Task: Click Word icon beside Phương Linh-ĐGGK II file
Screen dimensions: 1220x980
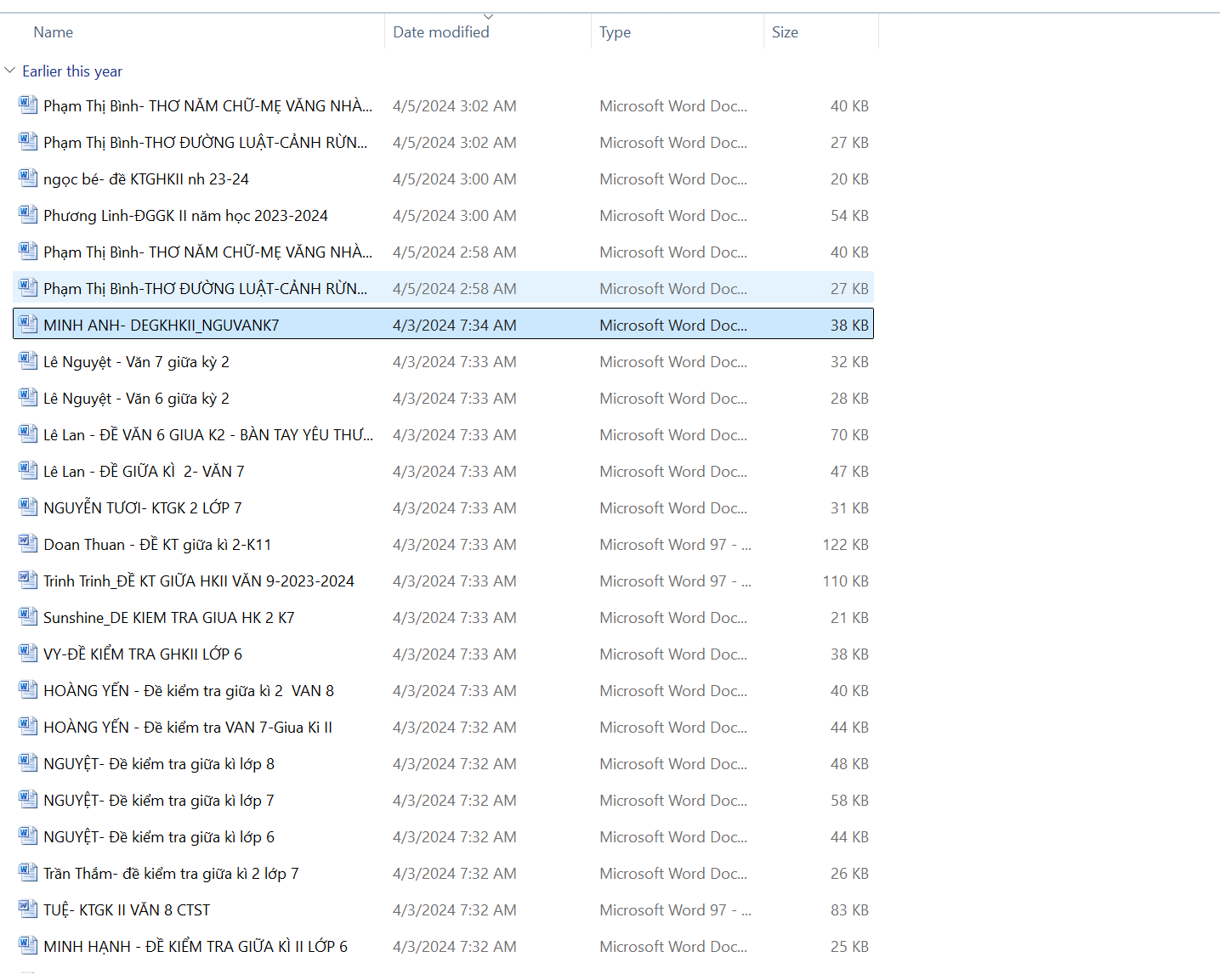Action: click(x=28, y=215)
